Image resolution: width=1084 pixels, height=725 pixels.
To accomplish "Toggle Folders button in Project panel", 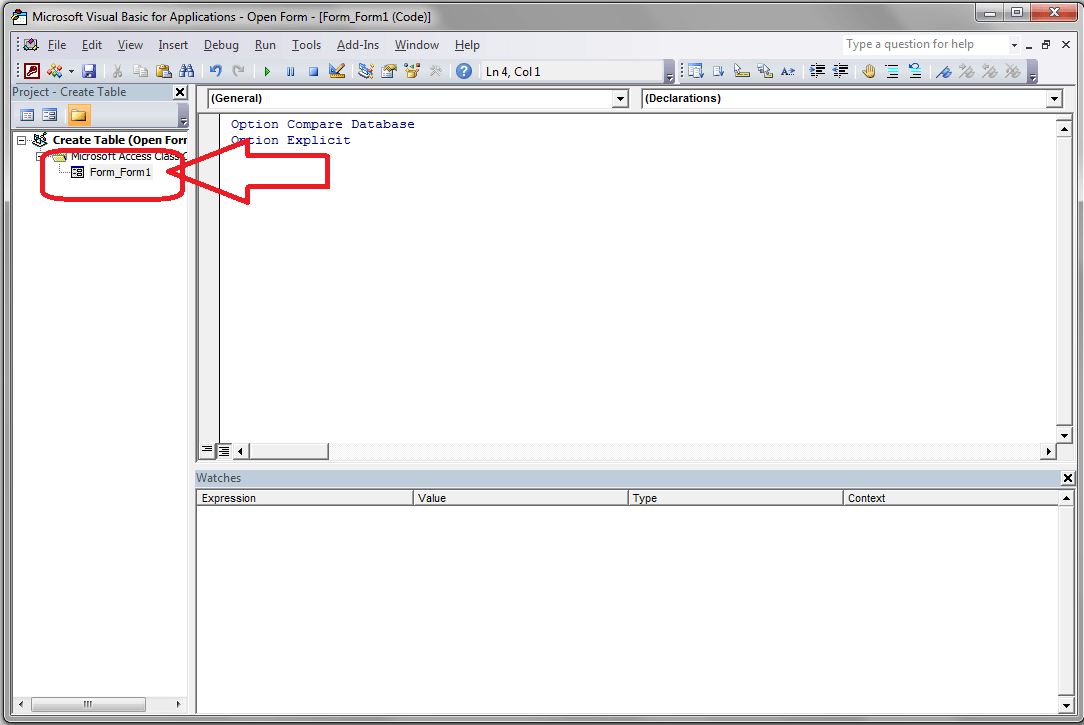I will pos(78,115).
